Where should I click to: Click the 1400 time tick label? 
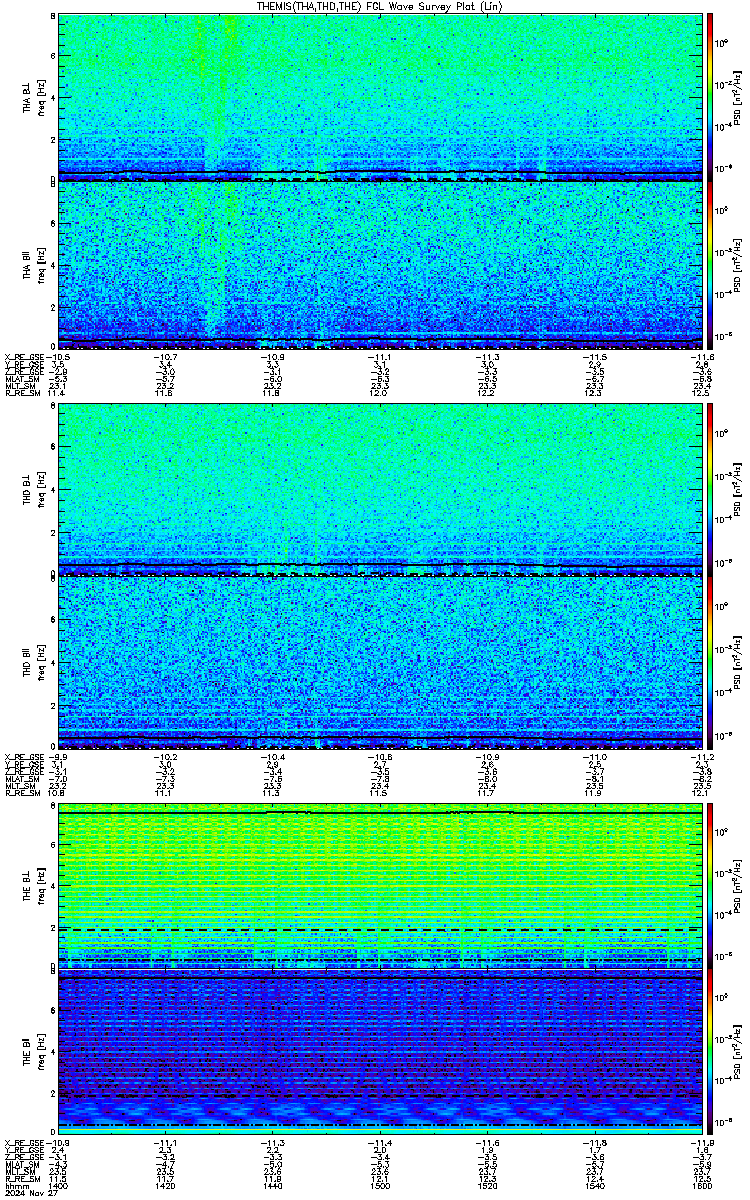[x=58, y=1187]
